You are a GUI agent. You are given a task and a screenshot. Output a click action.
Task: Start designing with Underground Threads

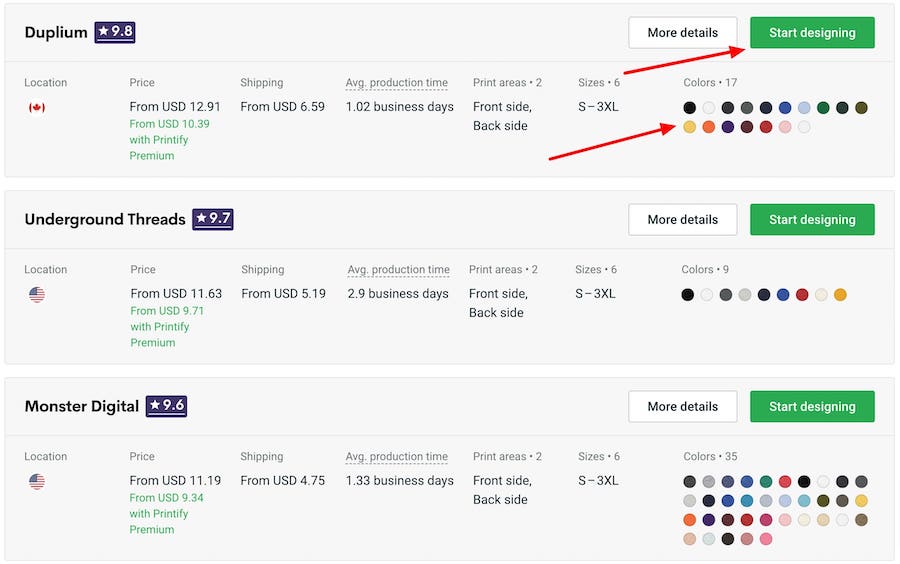[812, 220]
